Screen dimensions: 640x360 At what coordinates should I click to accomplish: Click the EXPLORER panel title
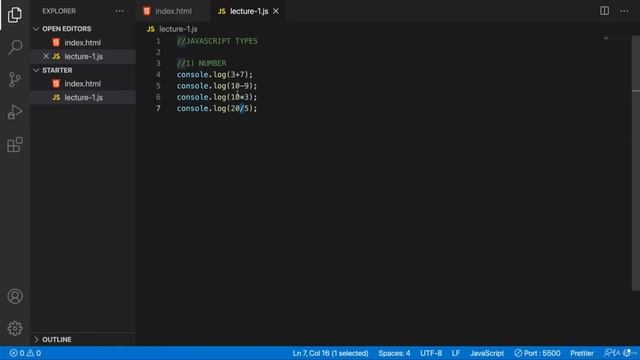(59, 11)
